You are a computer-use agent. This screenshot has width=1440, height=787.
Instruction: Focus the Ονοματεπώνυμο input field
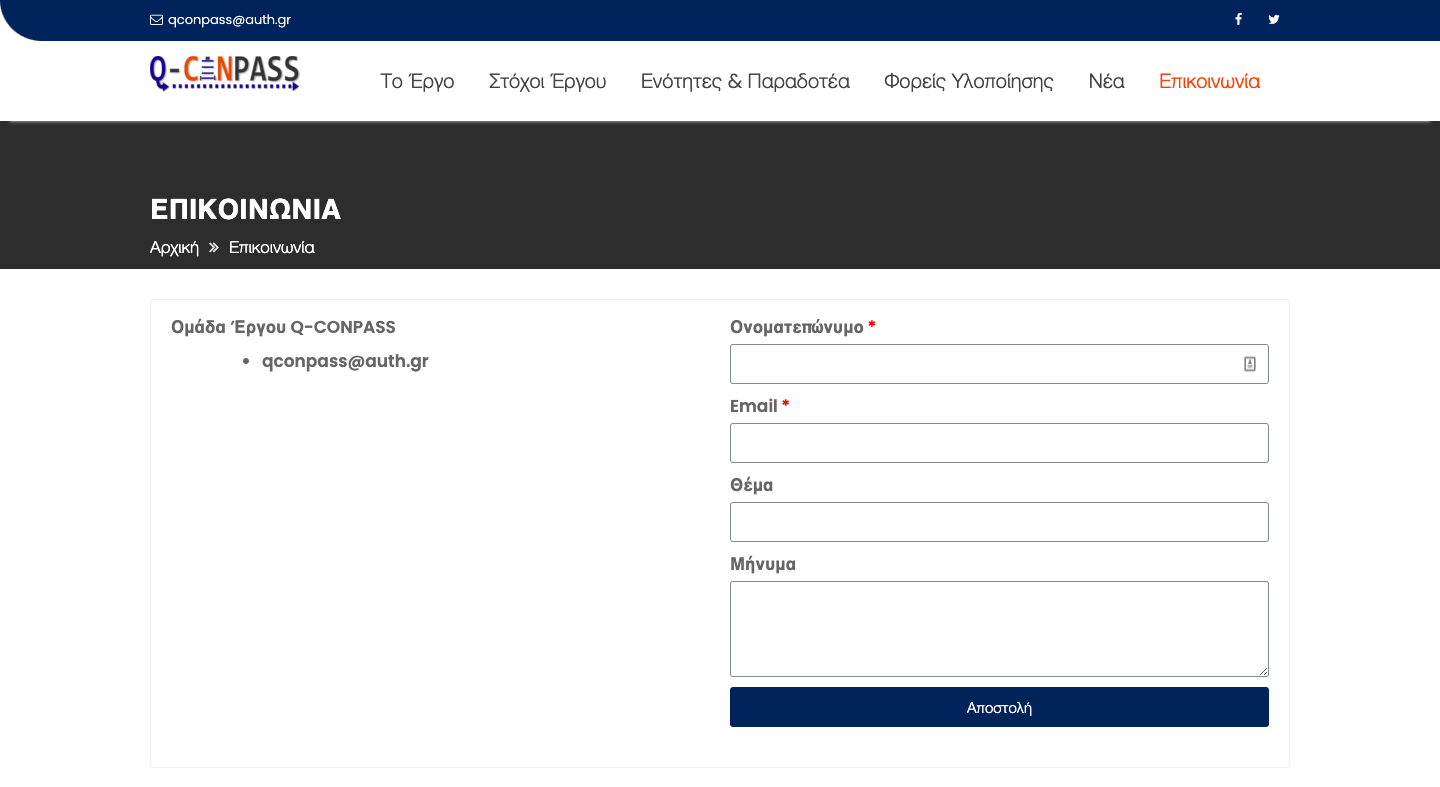point(985,364)
